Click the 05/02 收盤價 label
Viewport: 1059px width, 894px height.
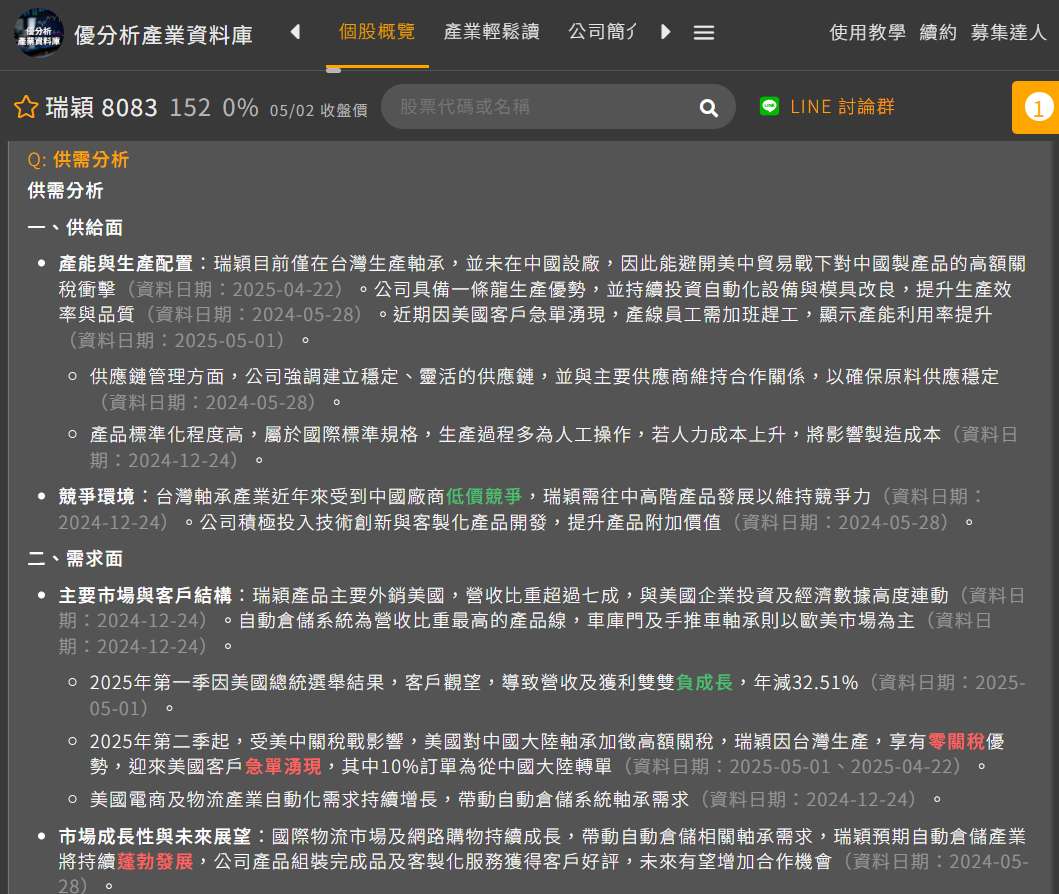coord(319,110)
